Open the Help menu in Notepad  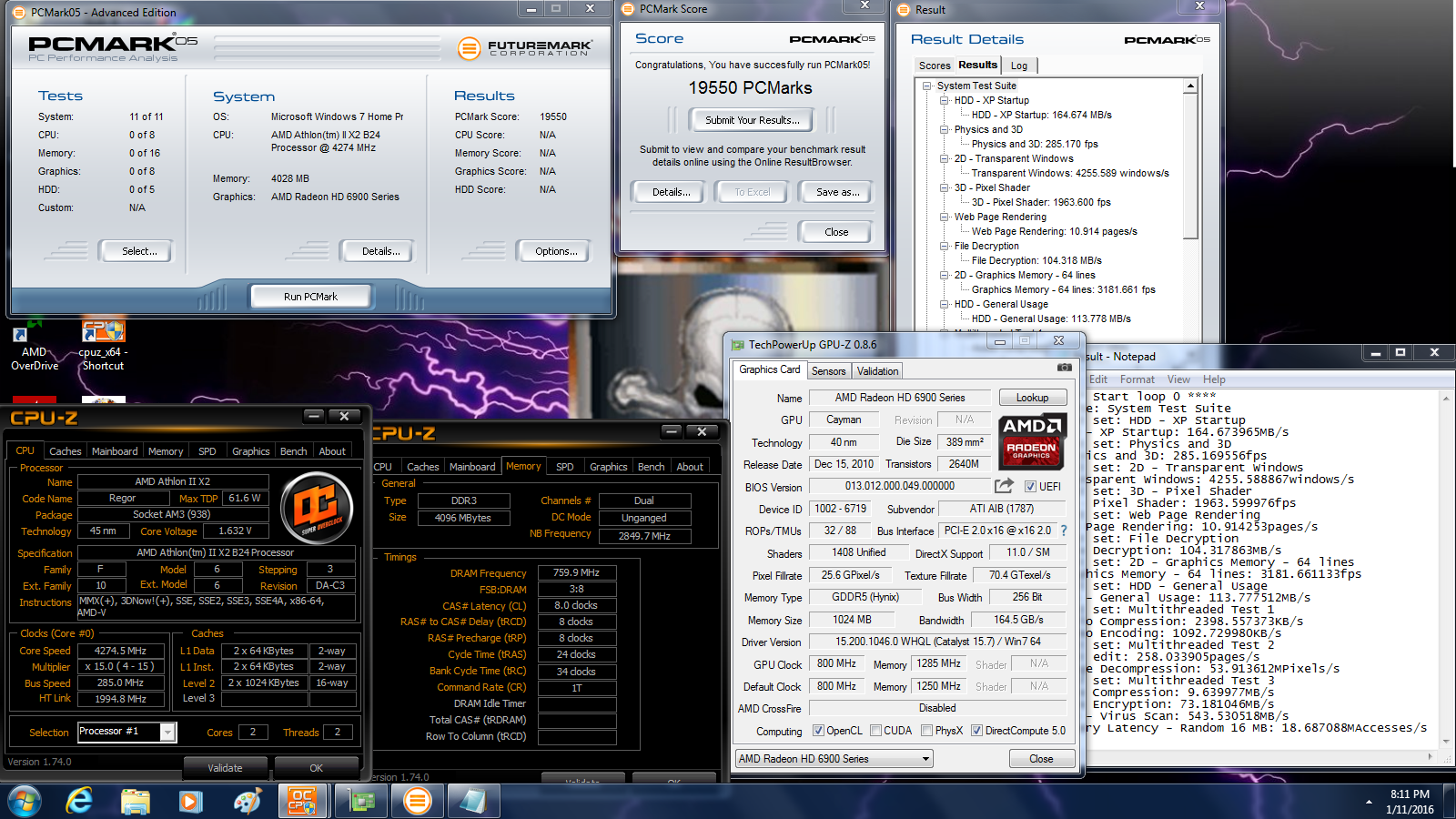[1214, 379]
